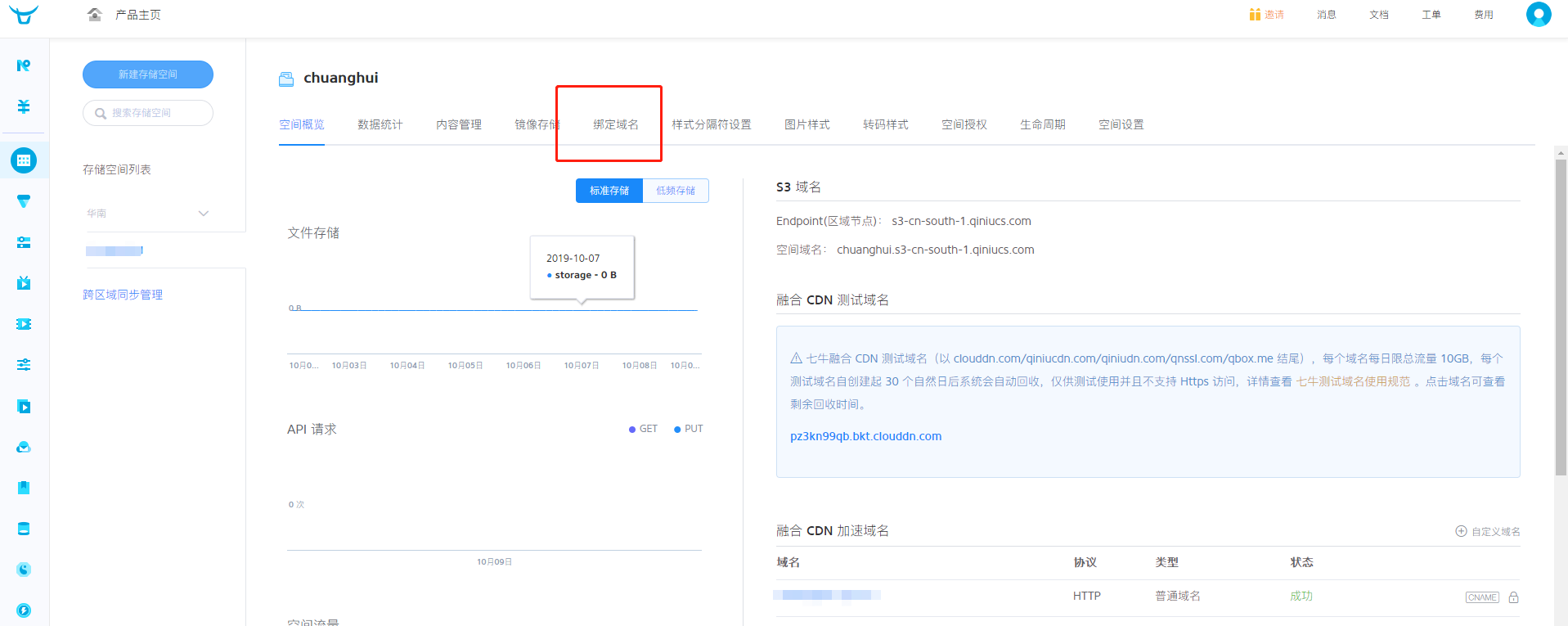Viewport: 1568px width, 626px height.
Task: Expand the 华南 region dropdown
Action: click(148, 214)
